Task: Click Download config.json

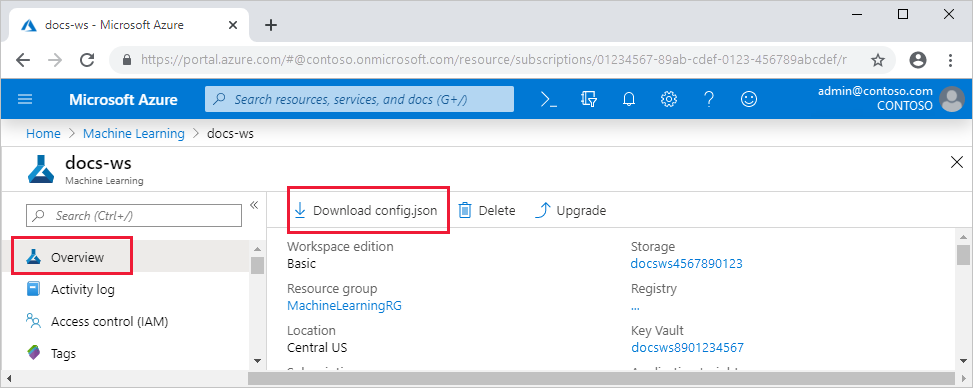Action: (365, 210)
